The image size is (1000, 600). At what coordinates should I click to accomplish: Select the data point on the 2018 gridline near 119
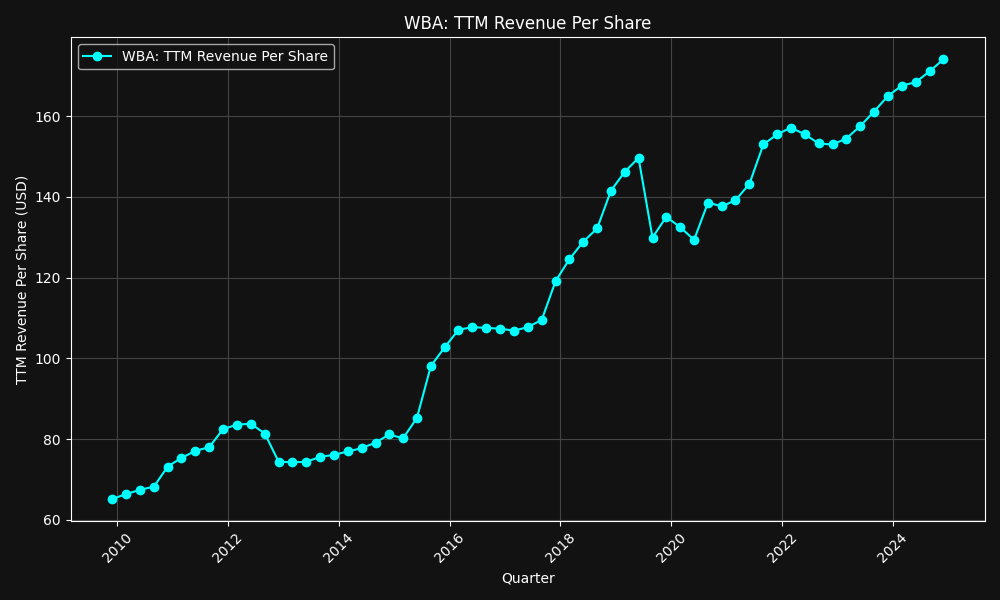pyautogui.click(x=556, y=281)
